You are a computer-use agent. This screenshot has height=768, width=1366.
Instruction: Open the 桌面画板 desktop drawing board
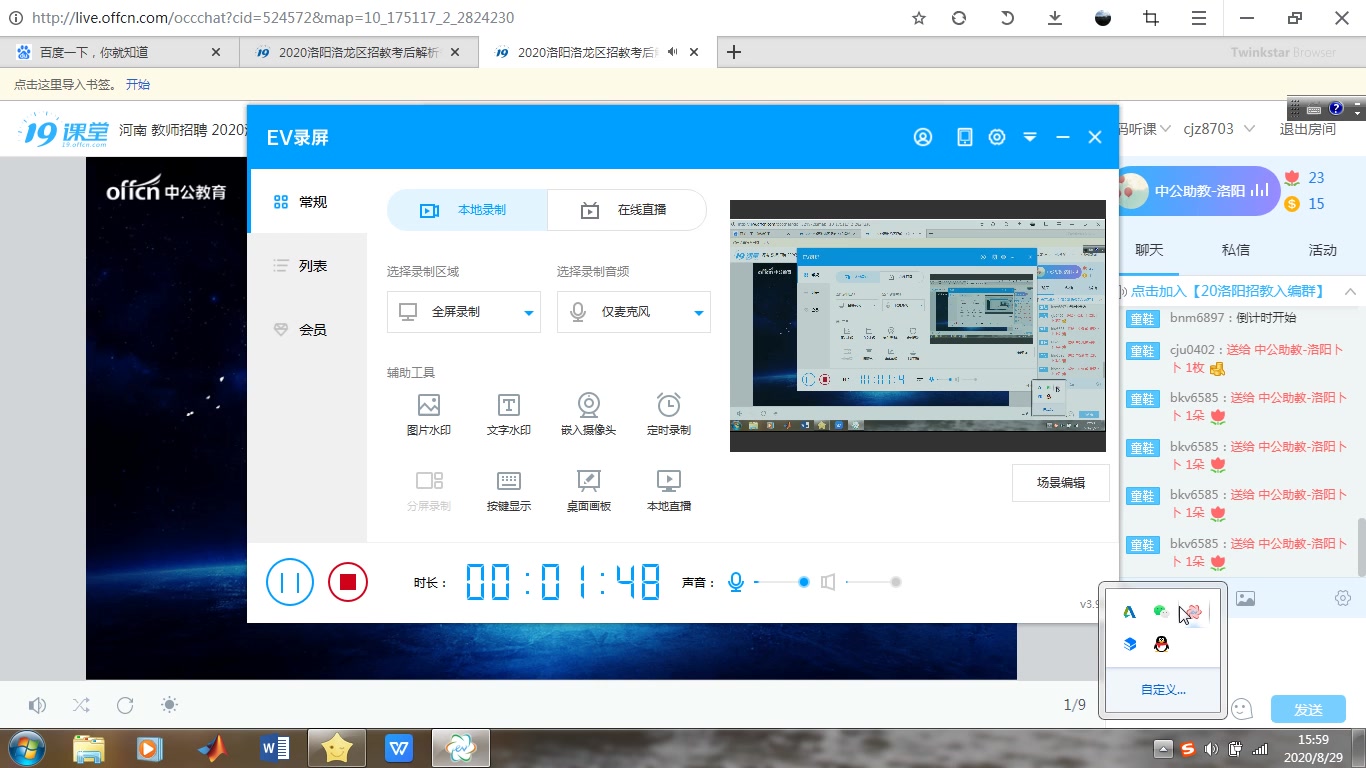click(x=588, y=490)
